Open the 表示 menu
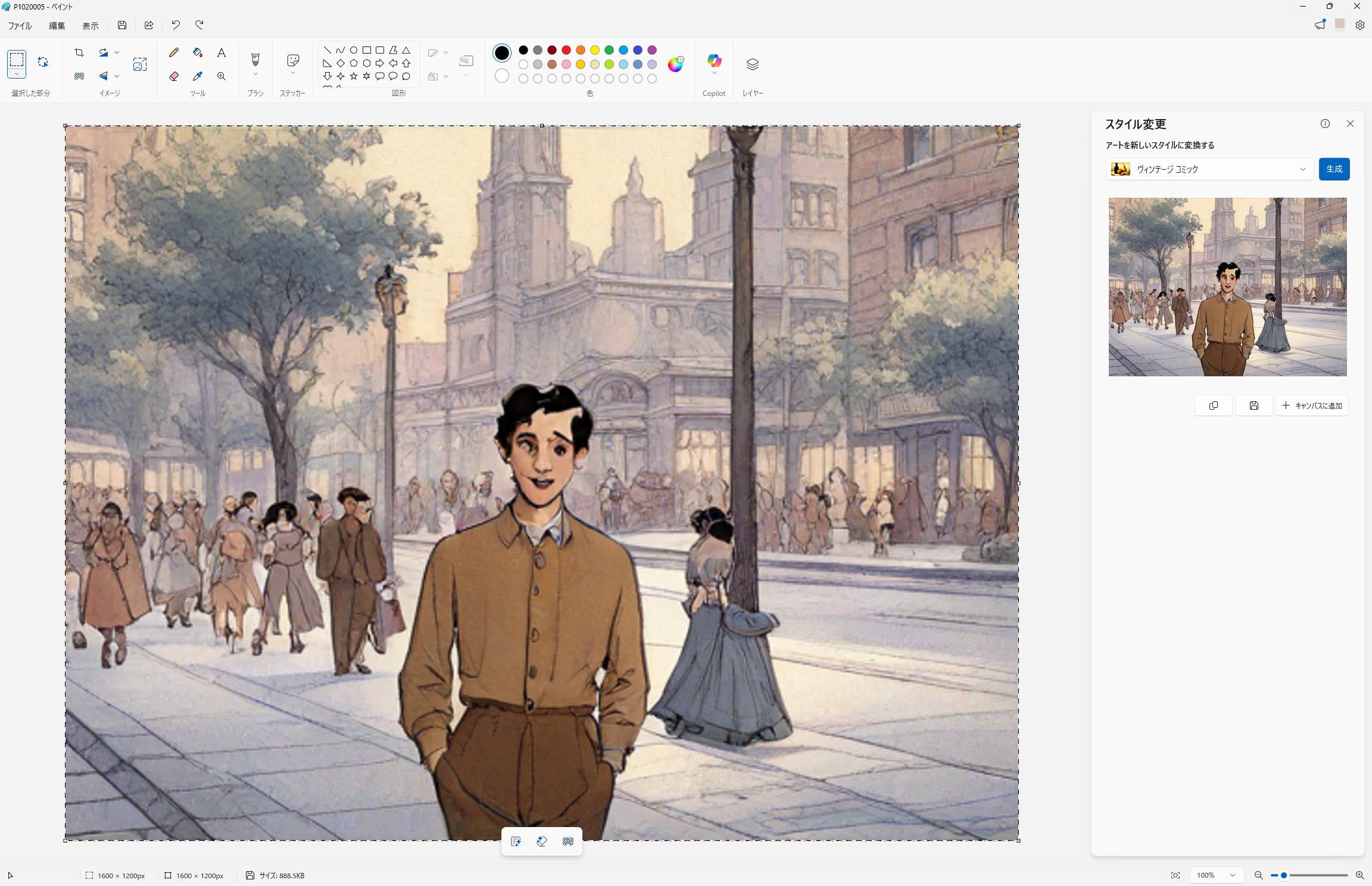The height and width of the screenshot is (886, 1372). pyautogui.click(x=90, y=26)
